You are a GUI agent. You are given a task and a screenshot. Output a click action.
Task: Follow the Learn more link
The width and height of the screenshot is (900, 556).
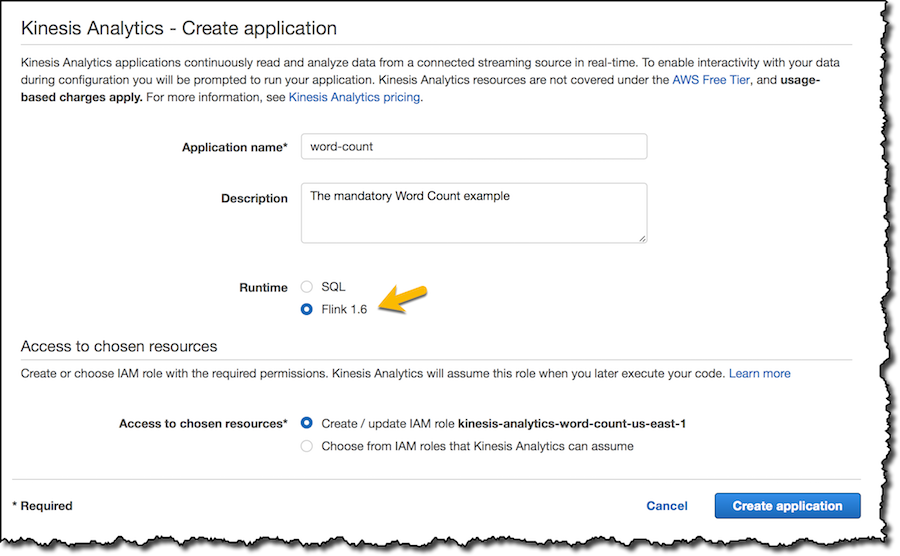pyautogui.click(x=759, y=374)
